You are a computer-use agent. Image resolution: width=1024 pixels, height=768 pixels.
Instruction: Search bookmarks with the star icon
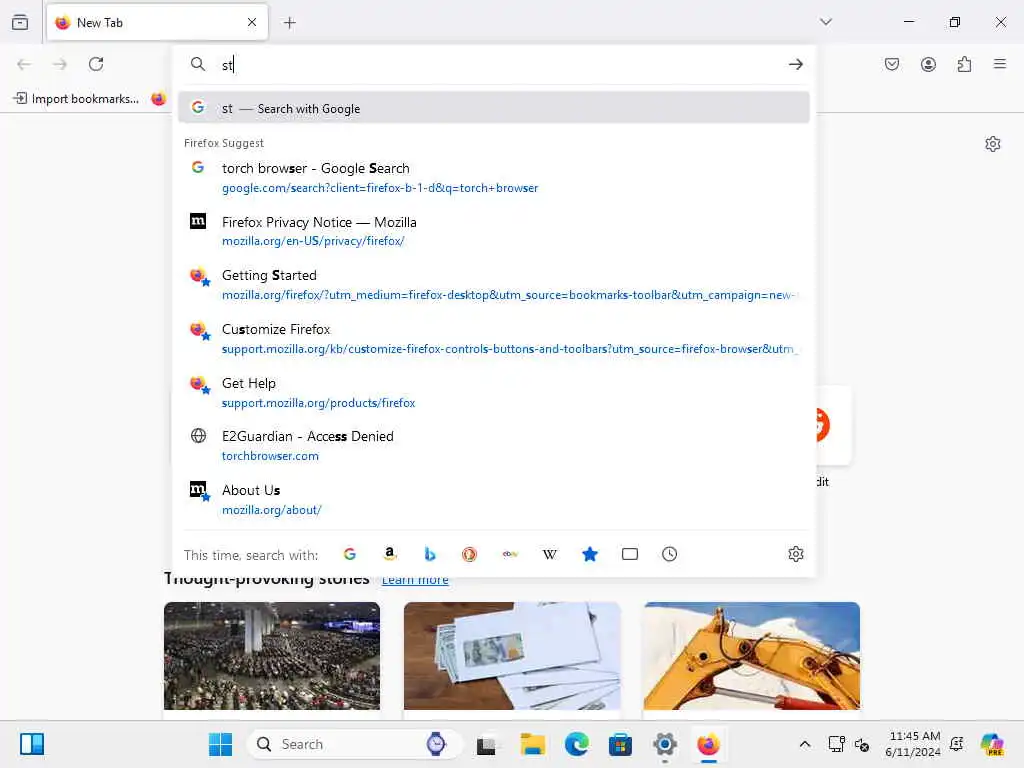(590, 554)
